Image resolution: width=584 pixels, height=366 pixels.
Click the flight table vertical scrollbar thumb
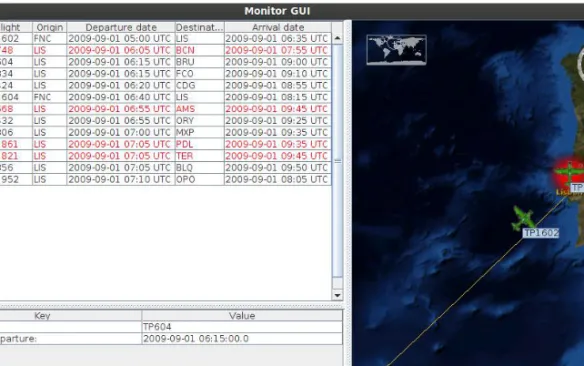pos(337,161)
